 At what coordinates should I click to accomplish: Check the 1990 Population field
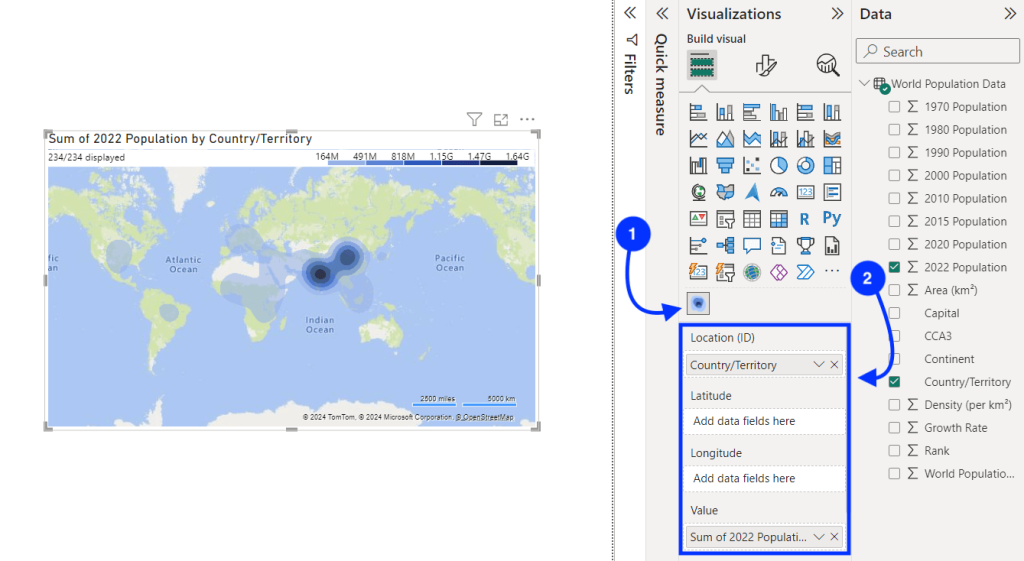(894, 152)
